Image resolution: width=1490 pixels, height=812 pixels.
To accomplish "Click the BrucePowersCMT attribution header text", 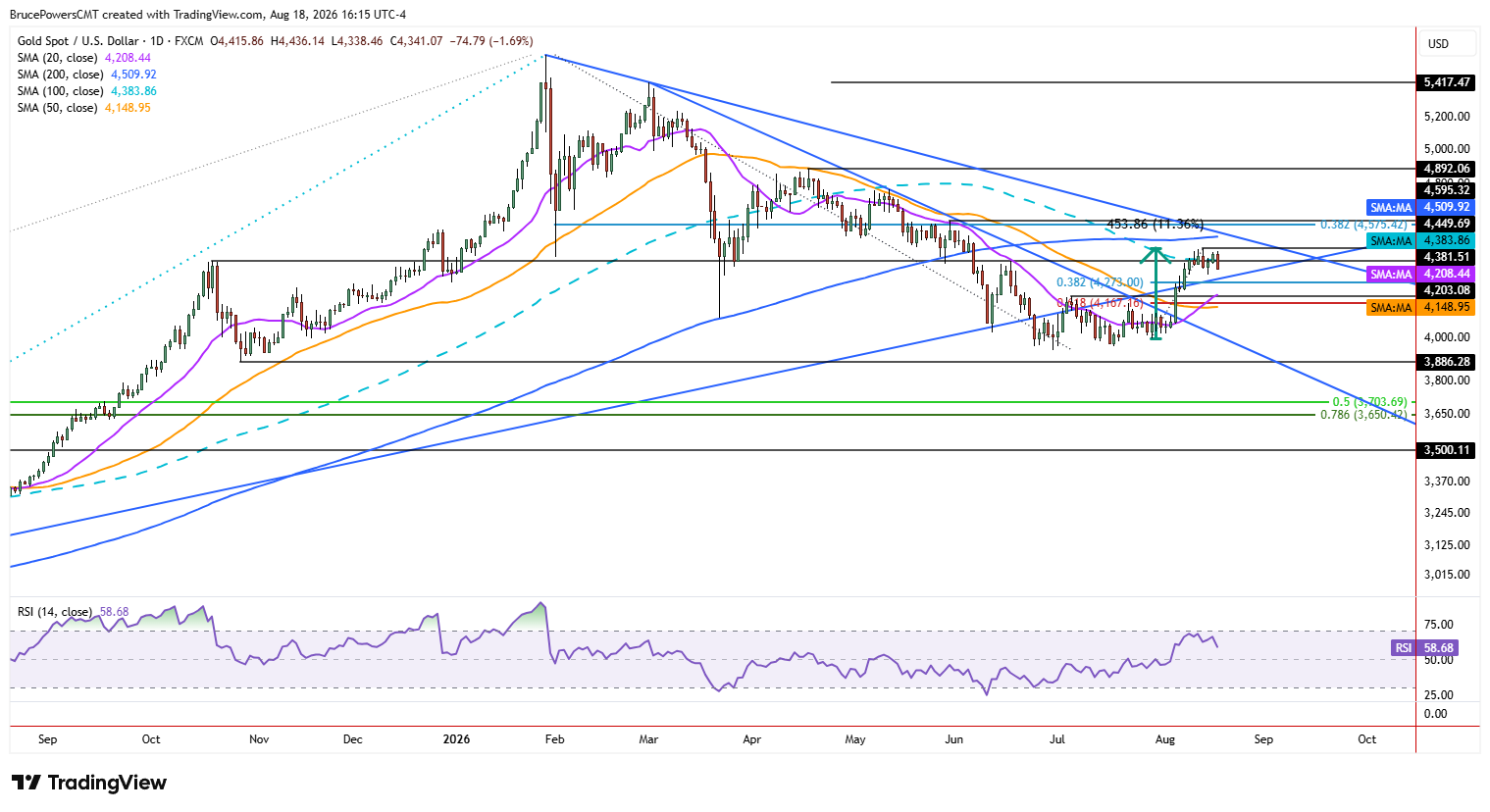I will (208, 15).
